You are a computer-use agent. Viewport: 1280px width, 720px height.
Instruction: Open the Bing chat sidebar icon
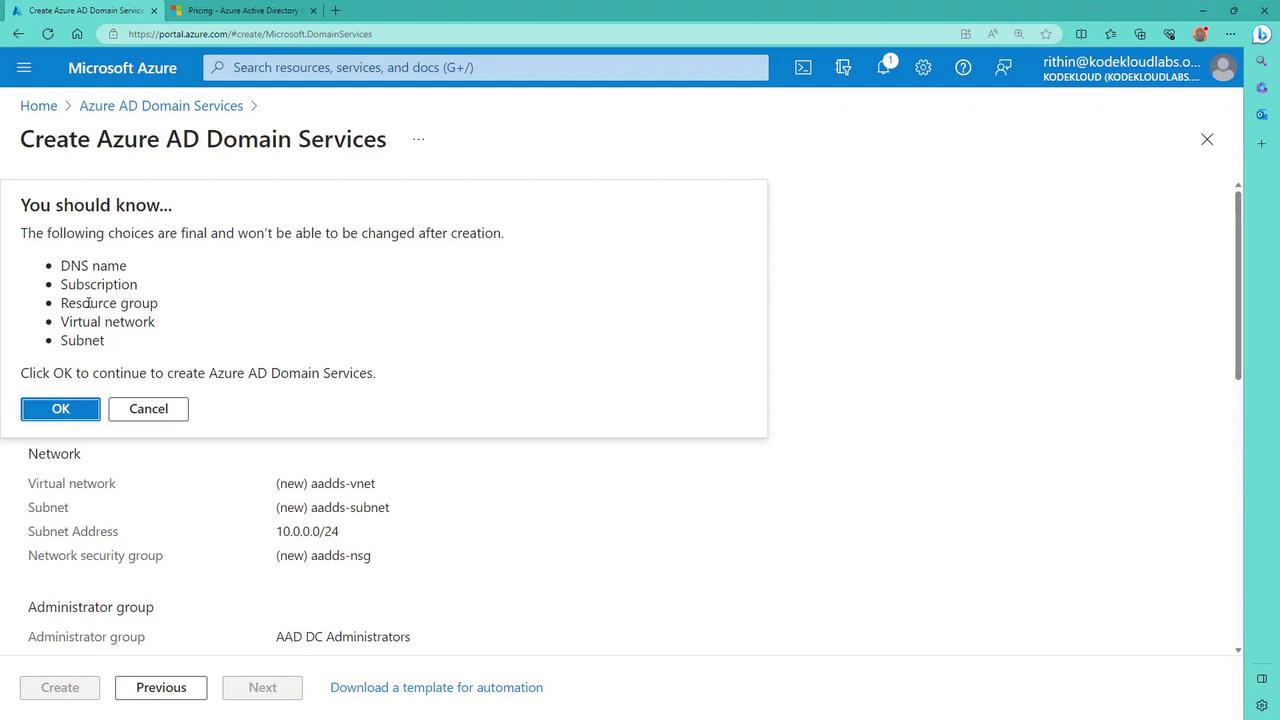(1262, 34)
